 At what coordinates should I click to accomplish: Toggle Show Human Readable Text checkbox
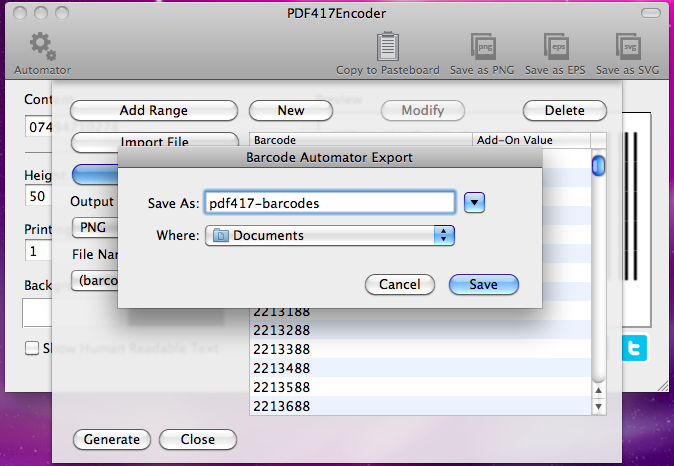click(31, 348)
